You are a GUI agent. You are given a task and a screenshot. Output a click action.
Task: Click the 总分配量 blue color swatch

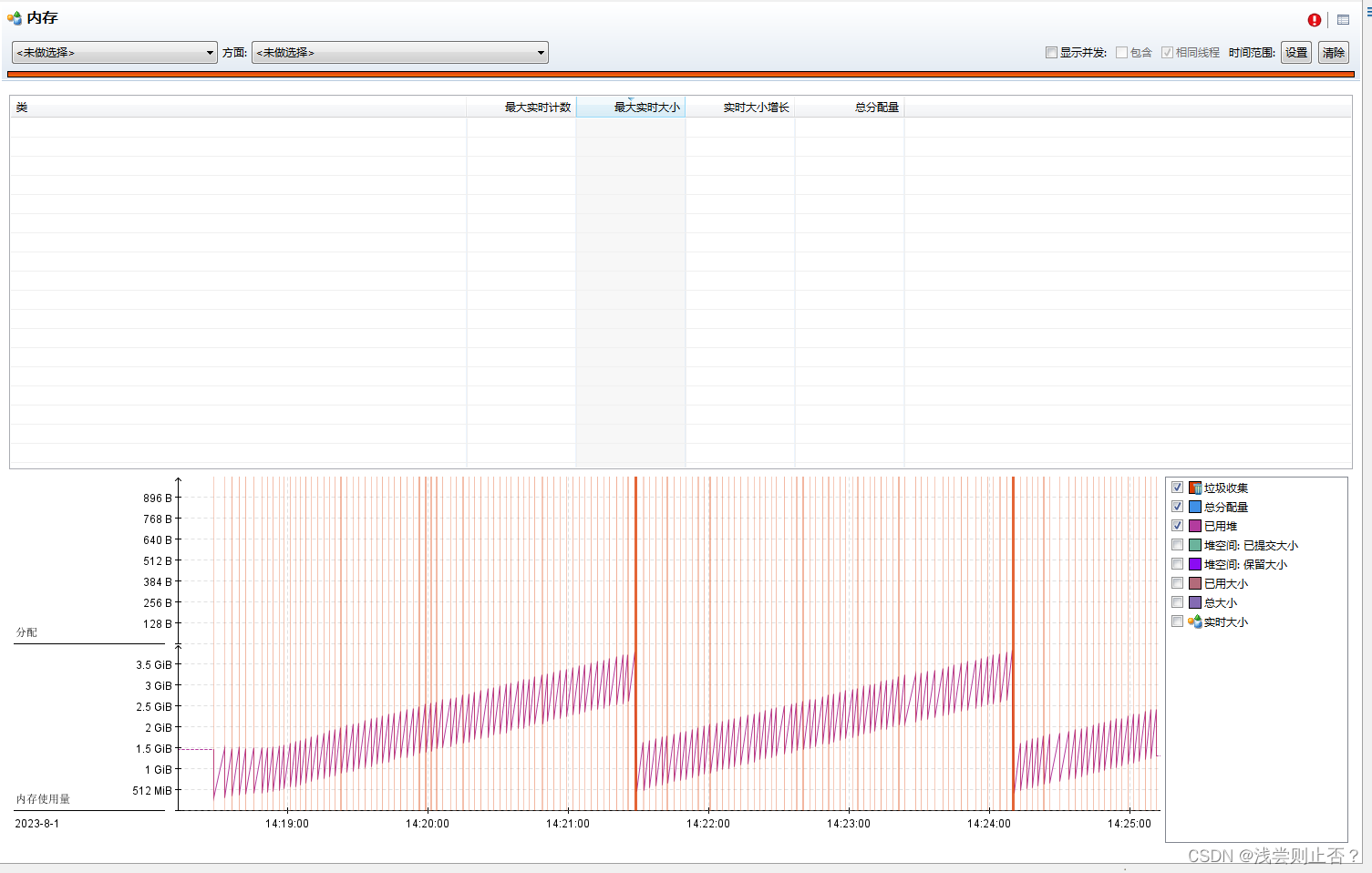pos(1195,507)
